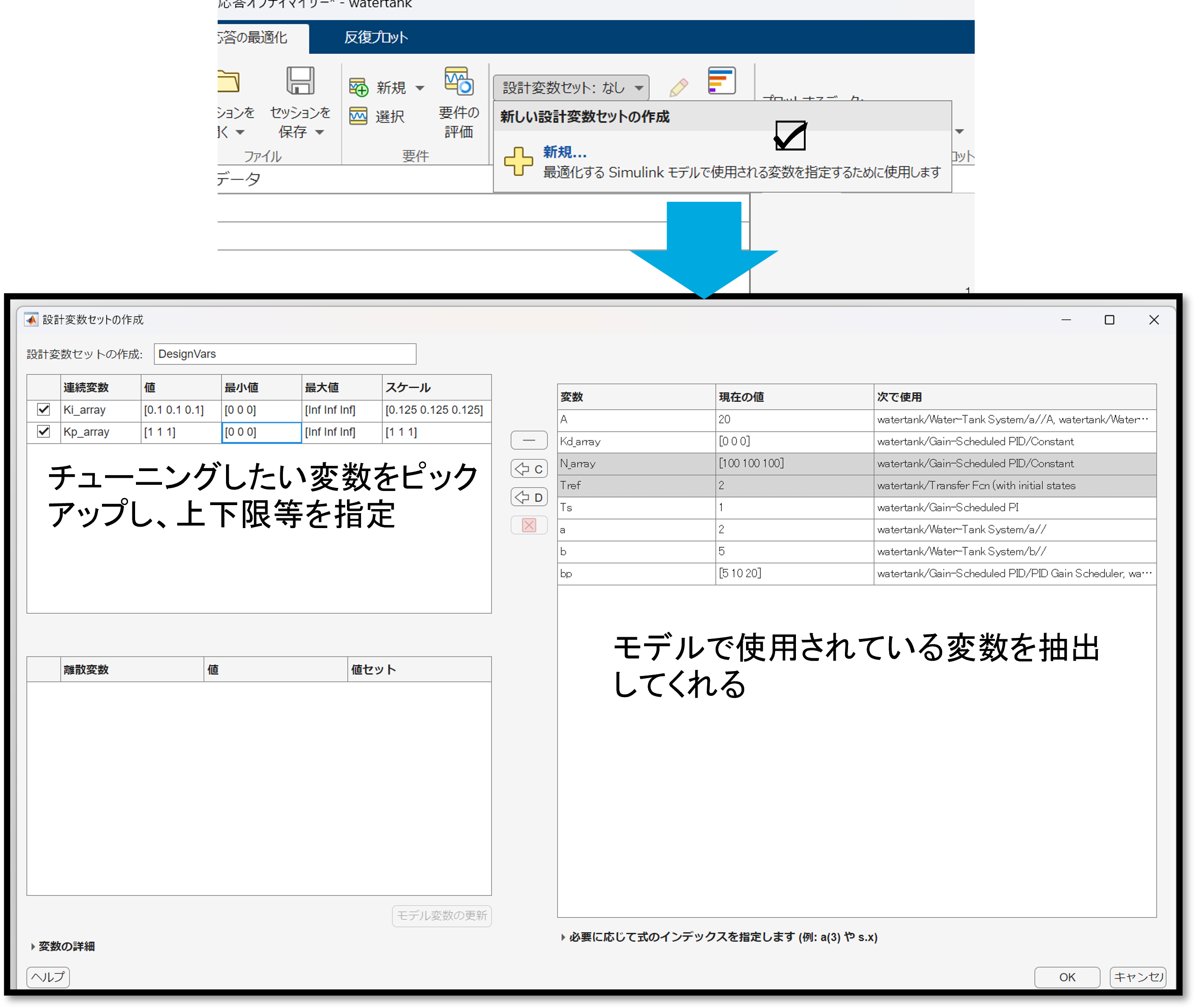The width and height of the screenshot is (1195, 1008).
Task: Uncheck the Kp_array checkbox
Action: point(43,431)
